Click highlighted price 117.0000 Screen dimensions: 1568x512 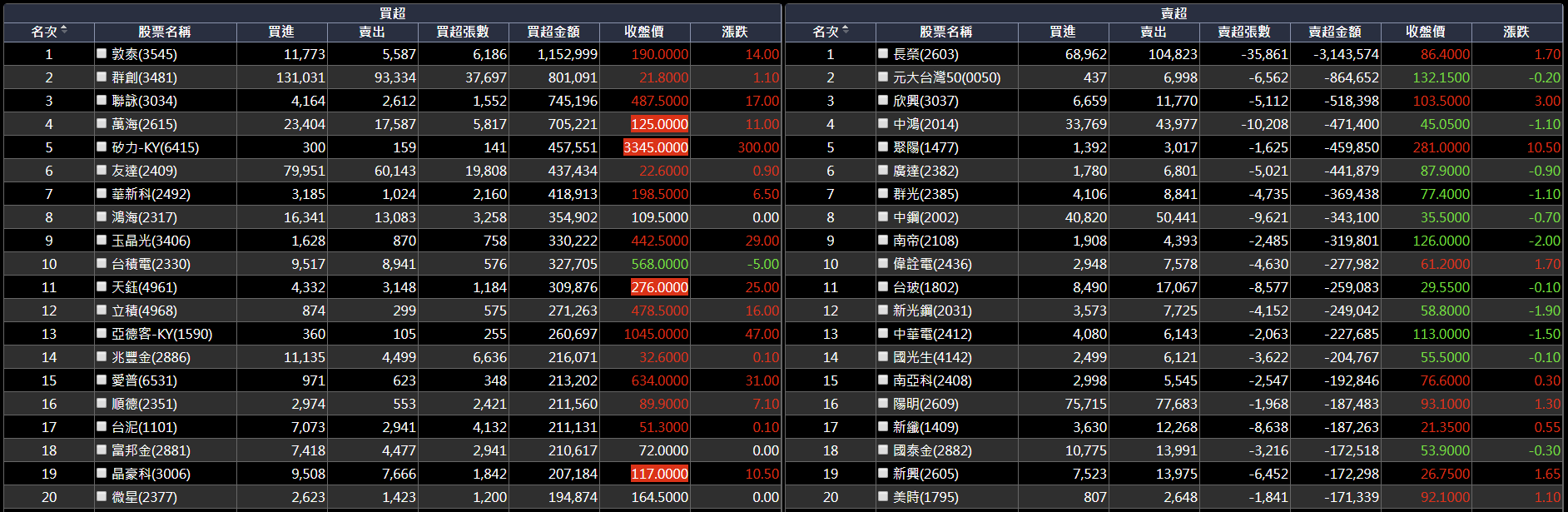click(659, 474)
